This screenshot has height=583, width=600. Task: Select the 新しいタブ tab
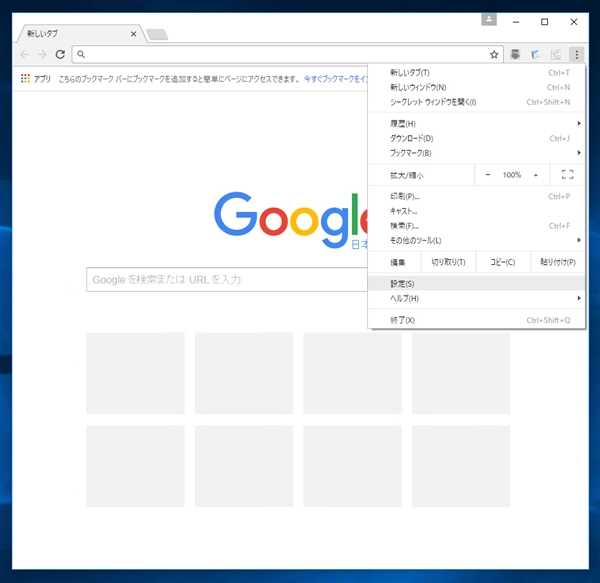coord(80,34)
